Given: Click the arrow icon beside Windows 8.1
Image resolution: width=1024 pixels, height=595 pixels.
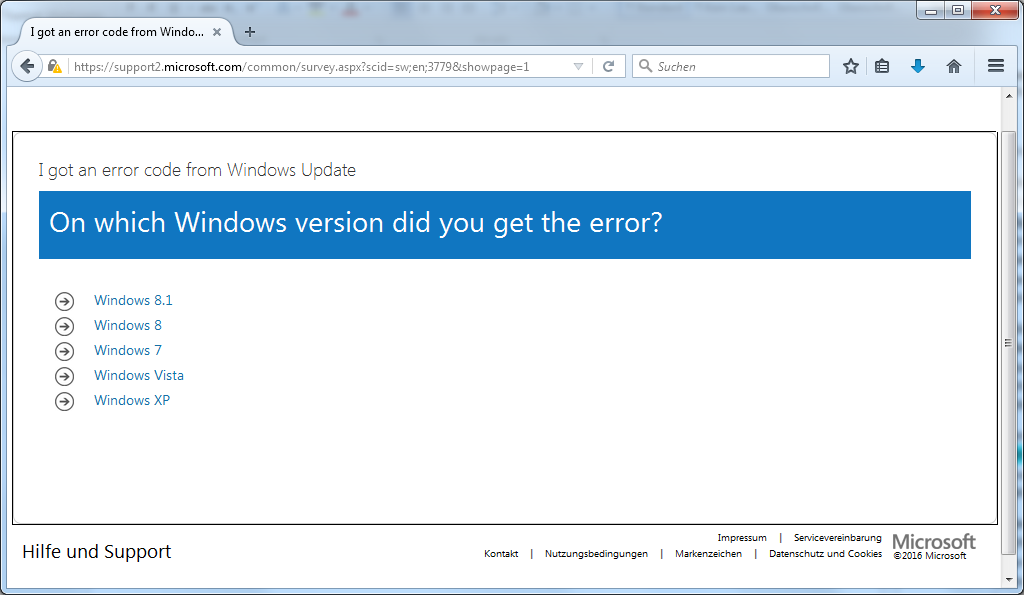Looking at the screenshot, I should (x=64, y=301).
